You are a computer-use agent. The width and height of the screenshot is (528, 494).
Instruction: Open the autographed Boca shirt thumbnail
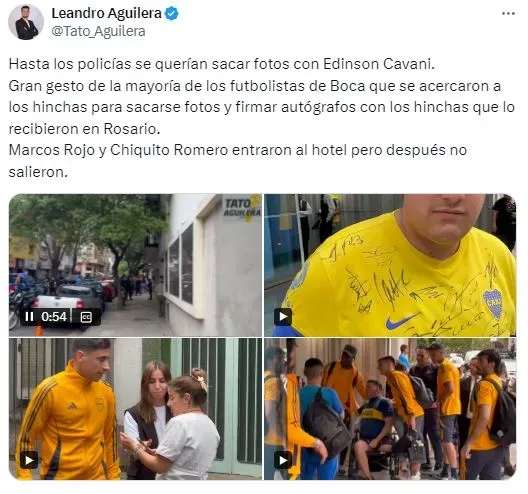pyautogui.click(x=390, y=265)
